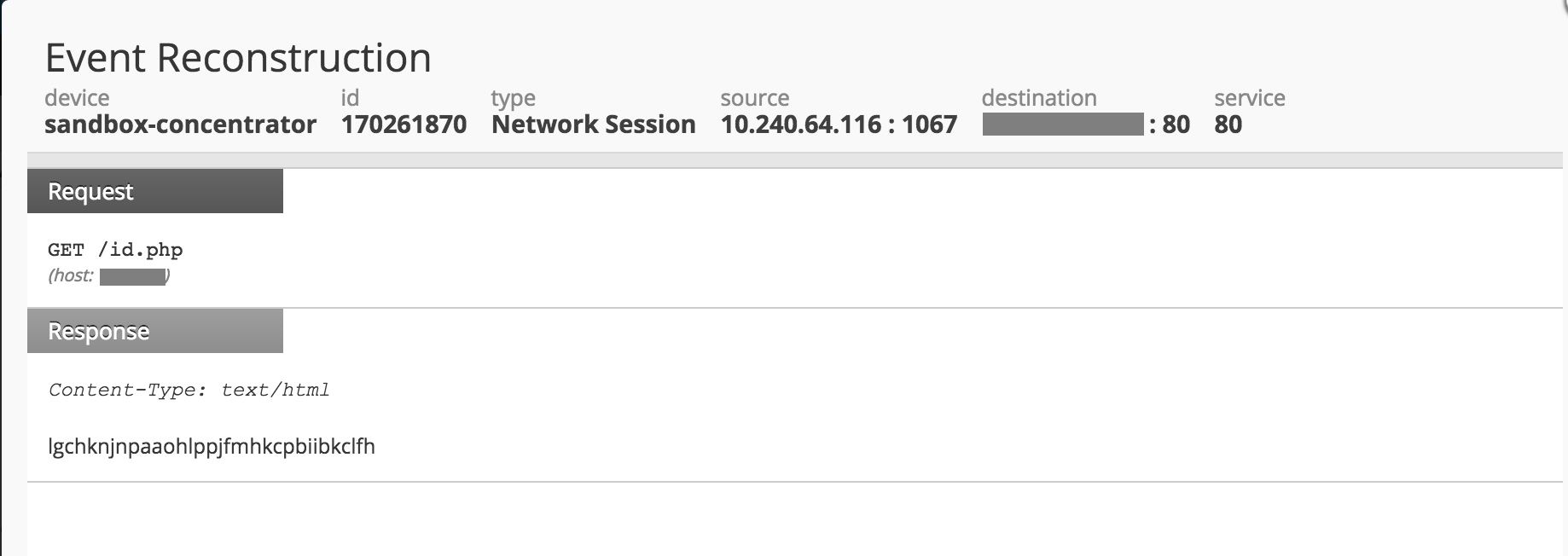Click the redacted destination IP block
The image size is (1568, 556).
[1062, 125]
